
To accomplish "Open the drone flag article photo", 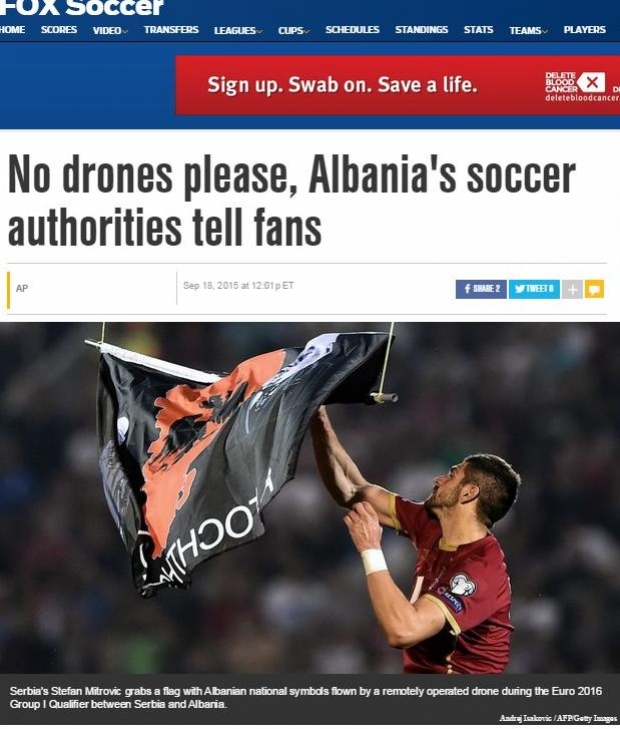I will click(x=310, y=498).
